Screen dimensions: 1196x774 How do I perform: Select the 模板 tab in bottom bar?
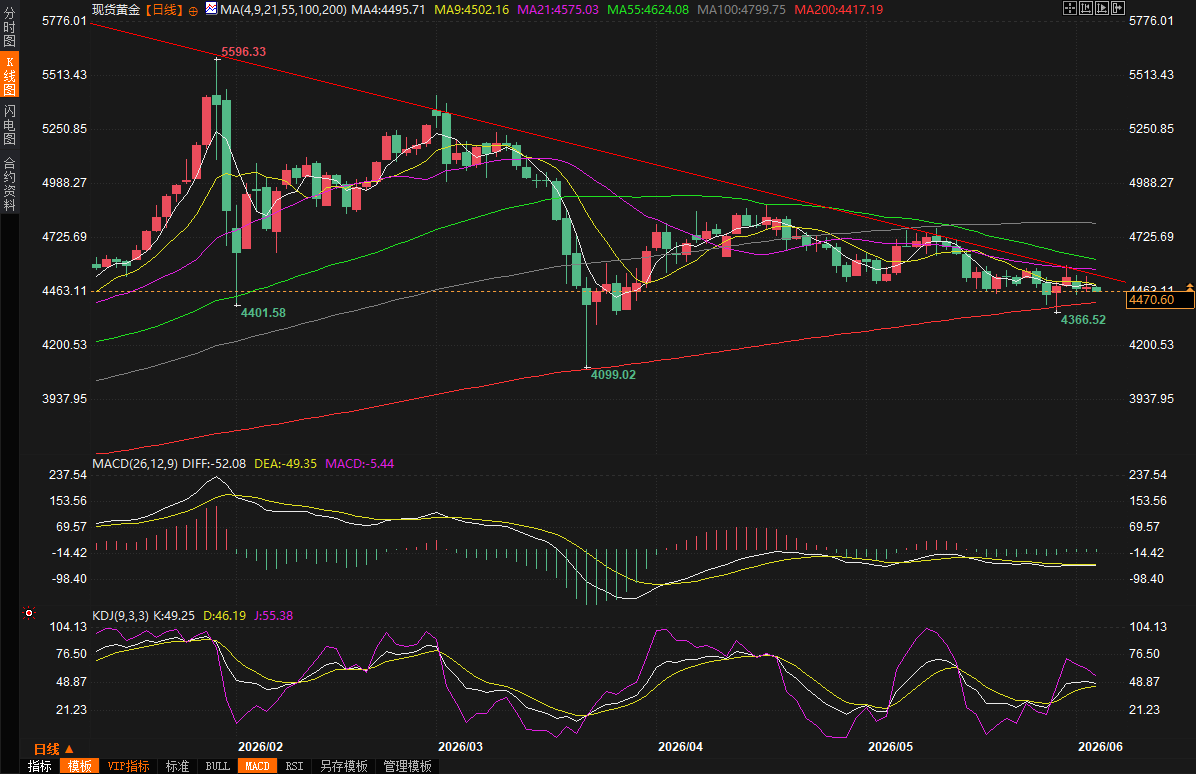(x=79, y=766)
